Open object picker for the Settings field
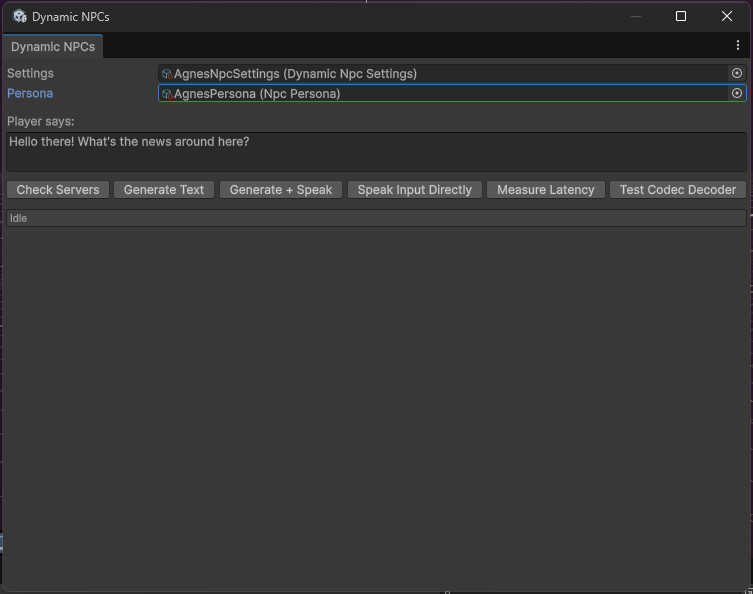The width and height of the screenshot is (753, 594). 737,73
